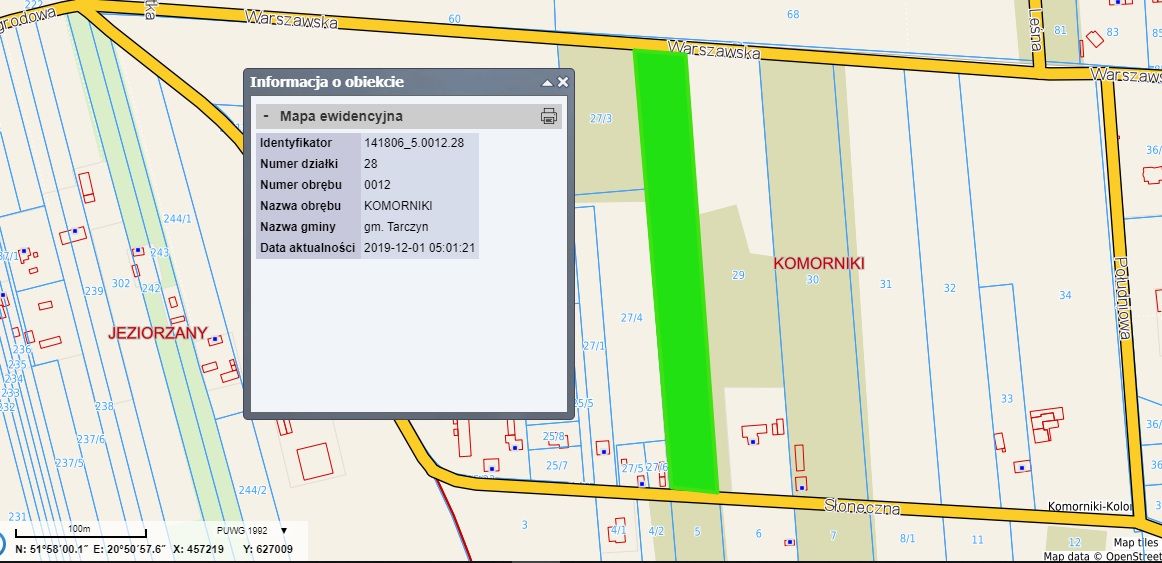Click the Południowa street label
This screenshot has width=1162, height=563.
[x=1121, y=299]
